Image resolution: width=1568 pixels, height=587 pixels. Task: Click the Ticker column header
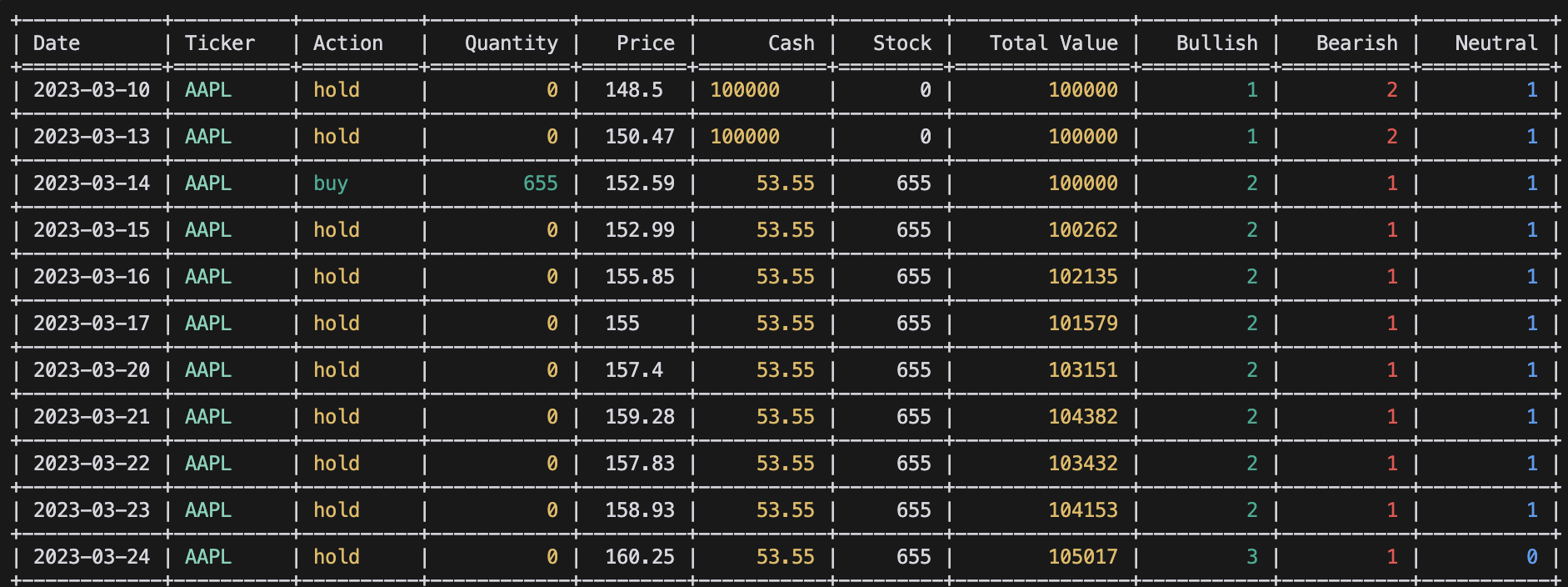click(x=220, y=43)
